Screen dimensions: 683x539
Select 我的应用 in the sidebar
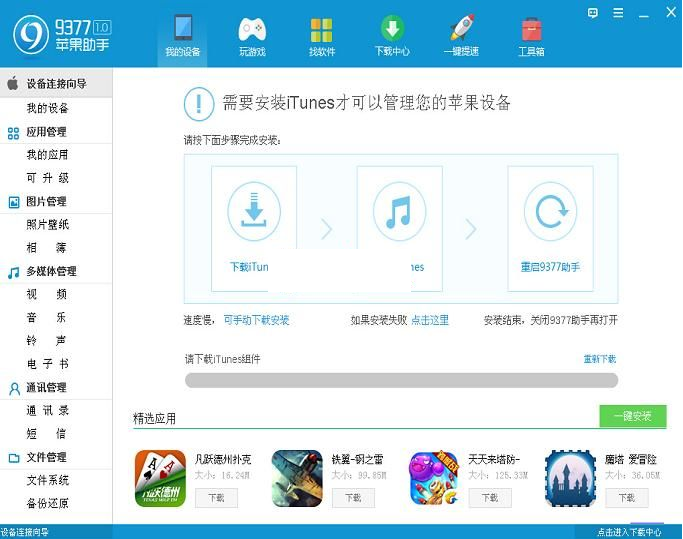click(x=47, y=155)
